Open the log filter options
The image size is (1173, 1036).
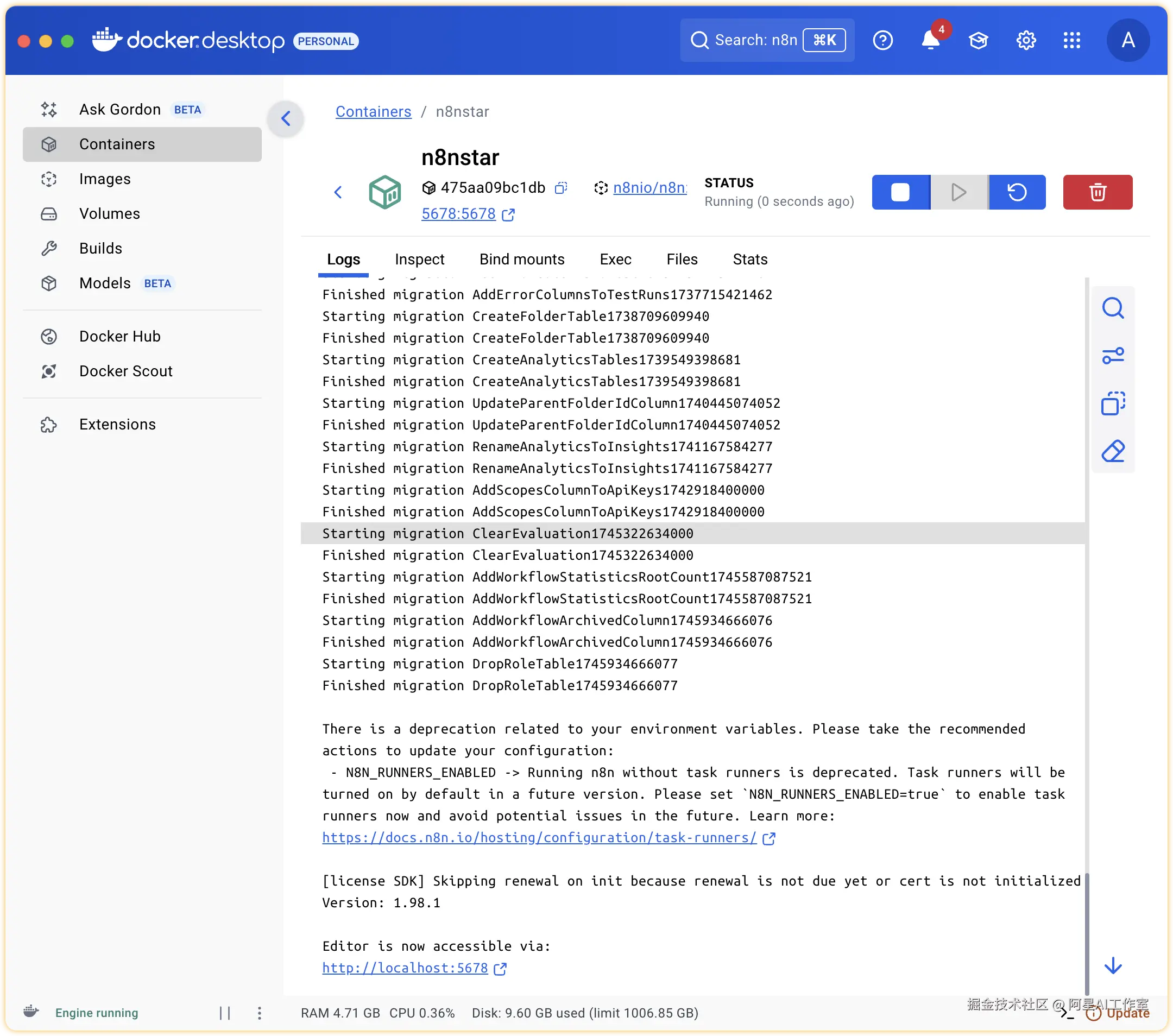pos(1112,356)
